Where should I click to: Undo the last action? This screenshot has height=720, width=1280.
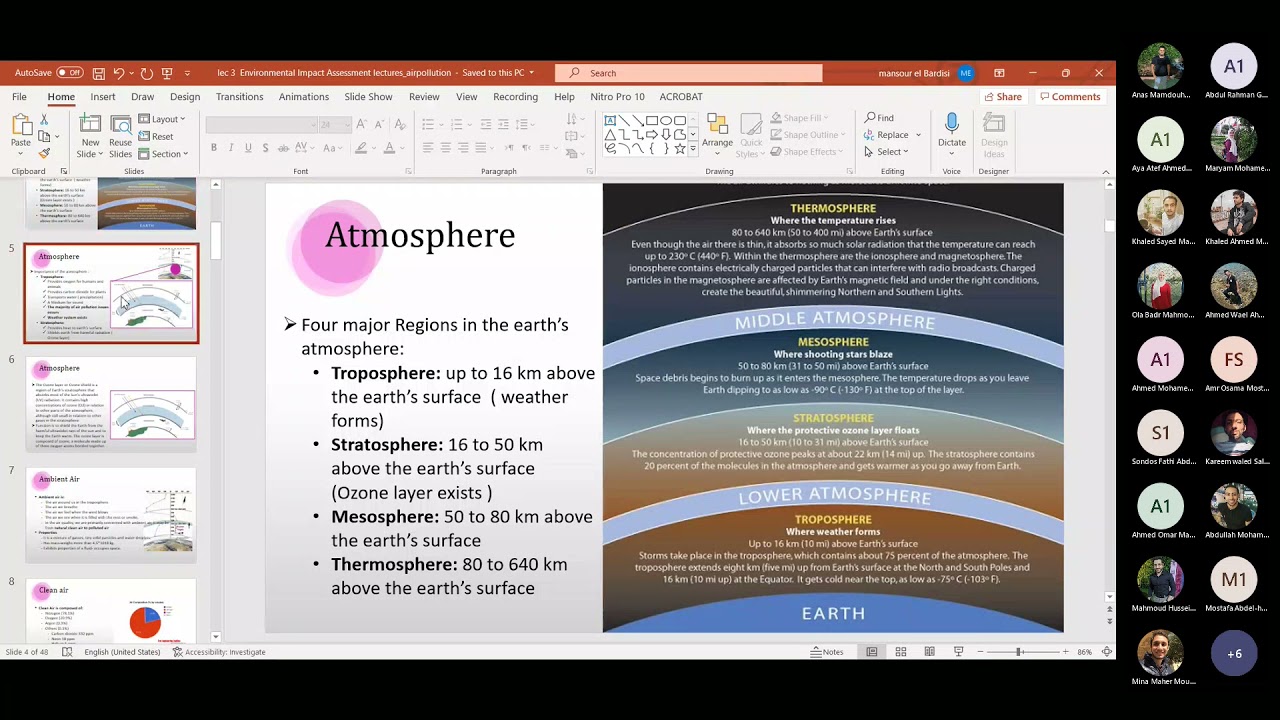pyautogui.click(x=118, y=73)
